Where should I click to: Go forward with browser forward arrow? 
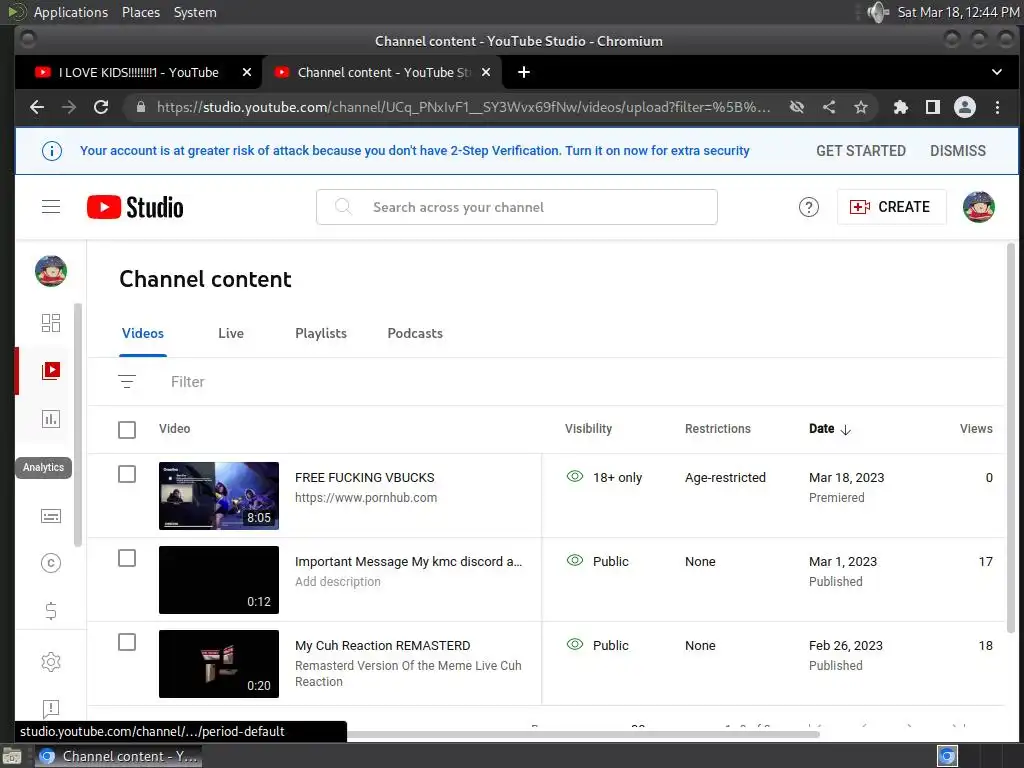pyautogui.click(x=69, y=107)
